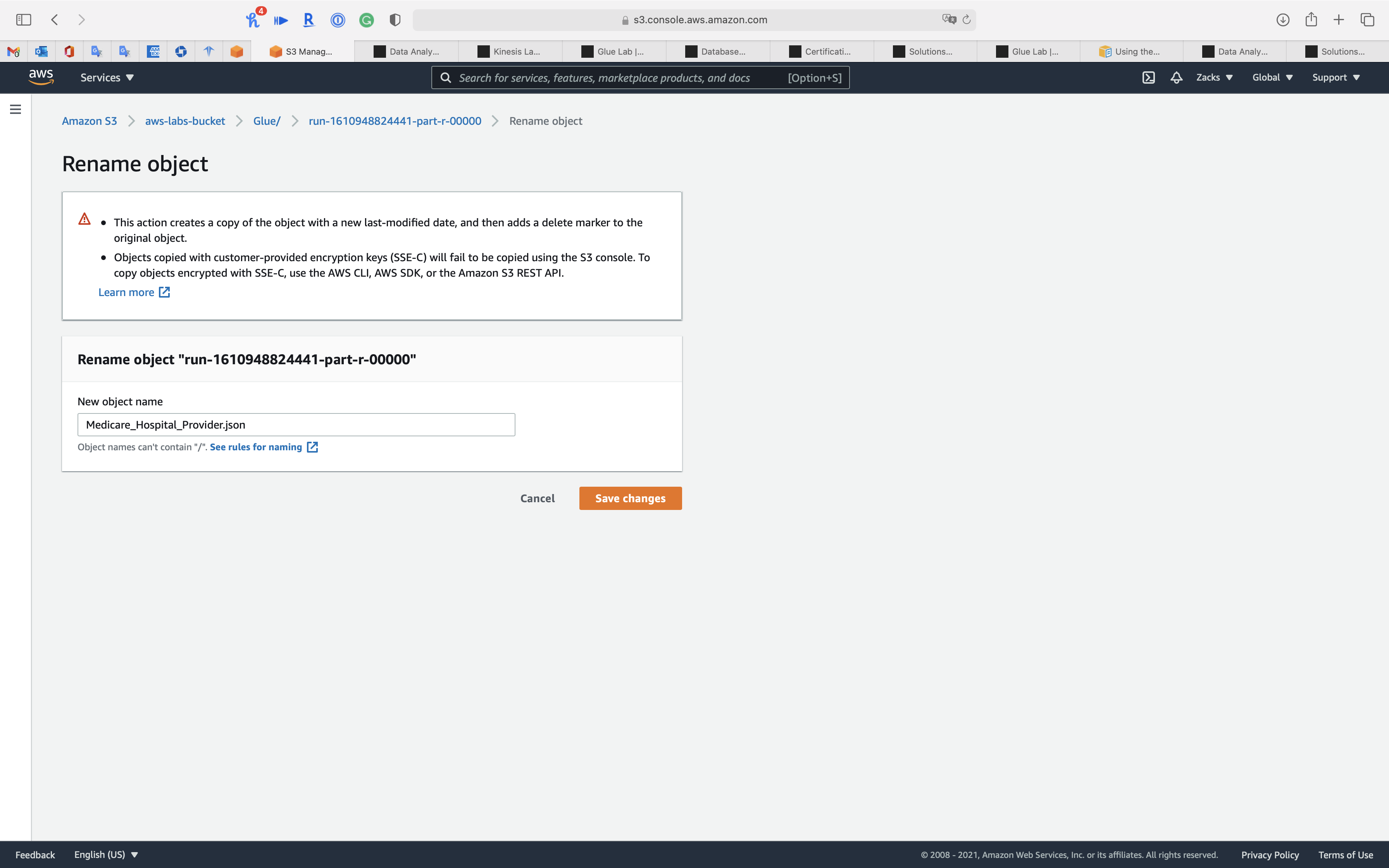Image resolution: width=1389 pixels, height=868 pixels.
Task: Expand the Services dropdown menu
Action: [x=107, y=77]
